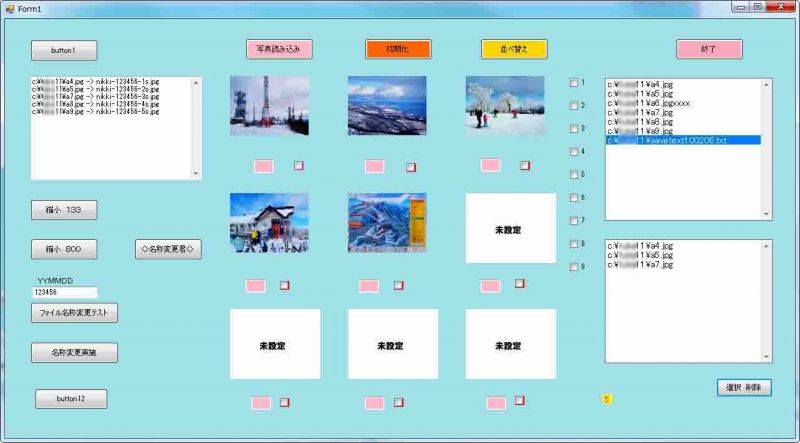
Task: Click the 選択 削除 button
Action: (744, 387)
